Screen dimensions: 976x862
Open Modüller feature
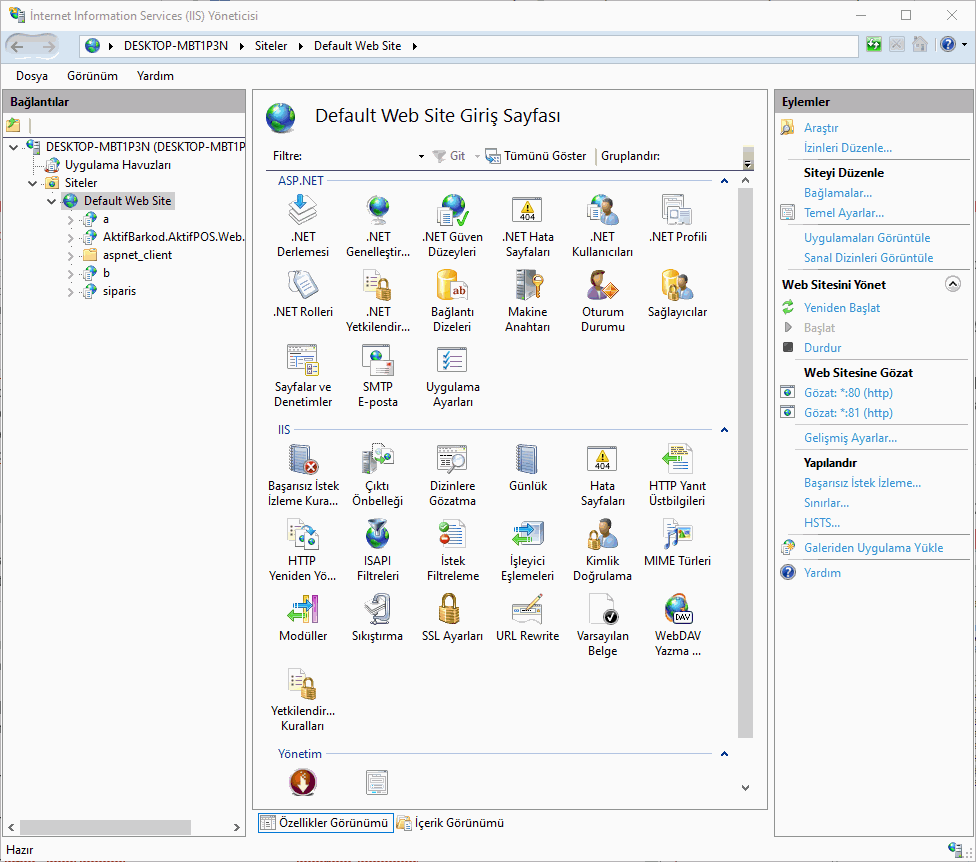(x=303, y=617)
